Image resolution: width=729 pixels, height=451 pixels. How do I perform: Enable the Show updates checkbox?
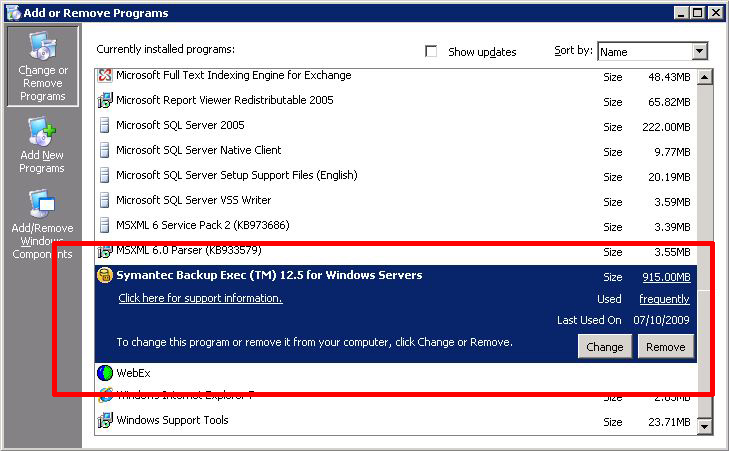tap(431, 51)
